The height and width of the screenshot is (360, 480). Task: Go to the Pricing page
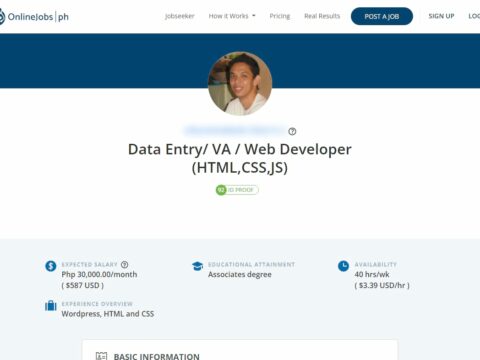pos(280,16)
